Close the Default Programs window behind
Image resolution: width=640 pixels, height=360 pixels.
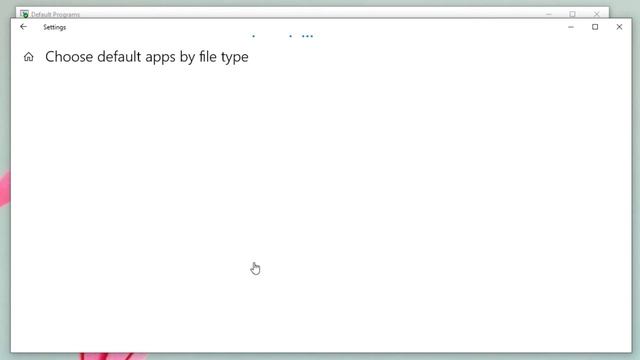597,14
